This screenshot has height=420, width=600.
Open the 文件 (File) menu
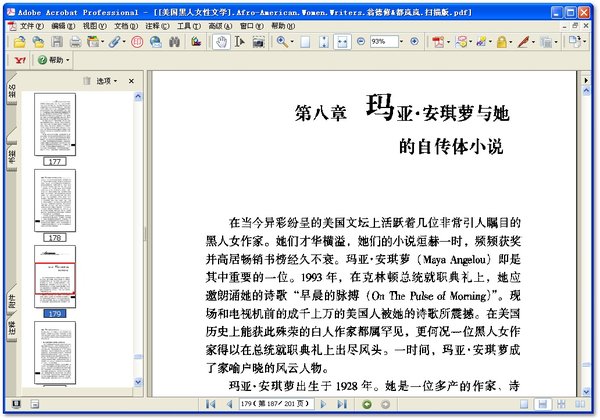31,26
